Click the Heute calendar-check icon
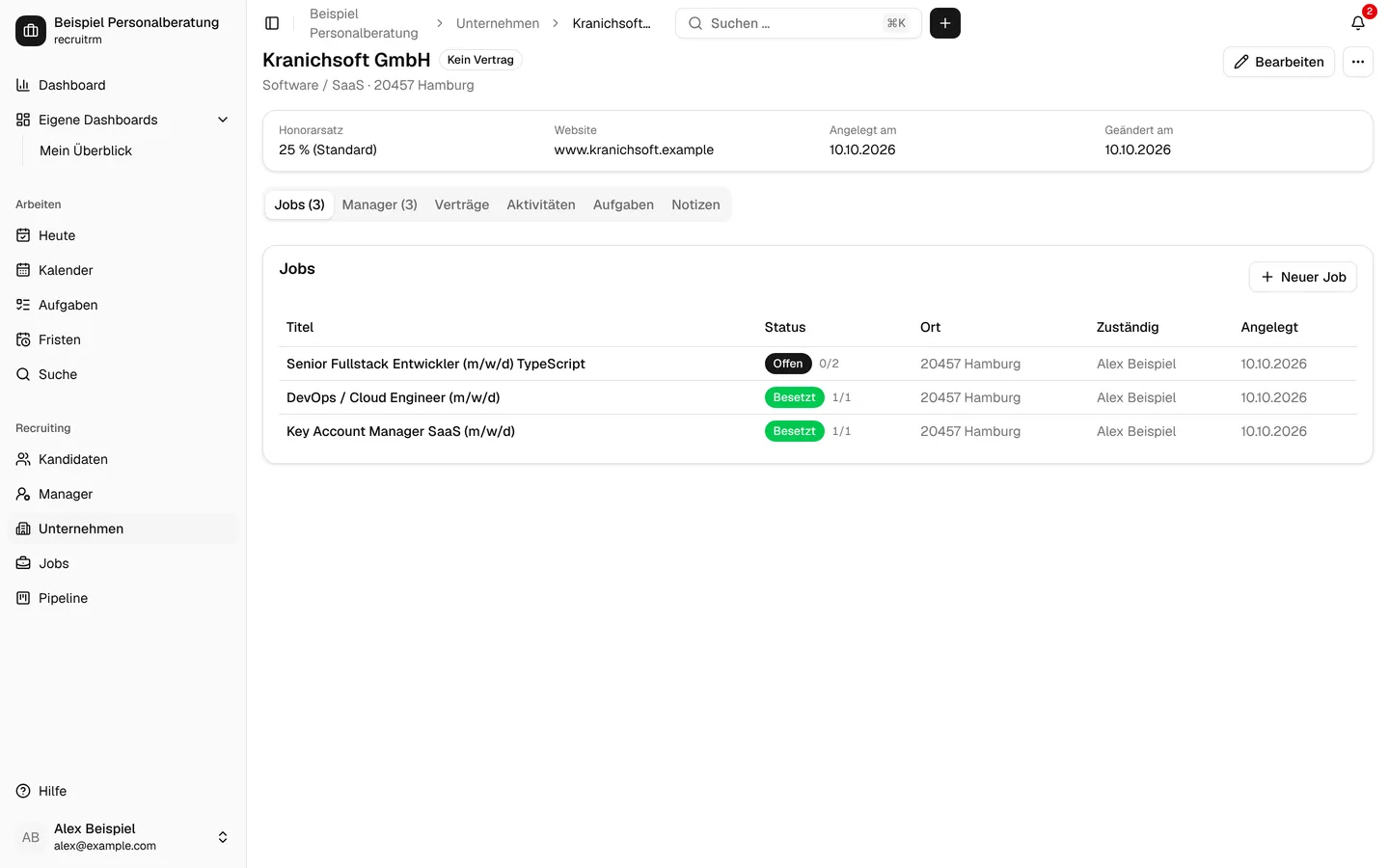 coord(23,235)
